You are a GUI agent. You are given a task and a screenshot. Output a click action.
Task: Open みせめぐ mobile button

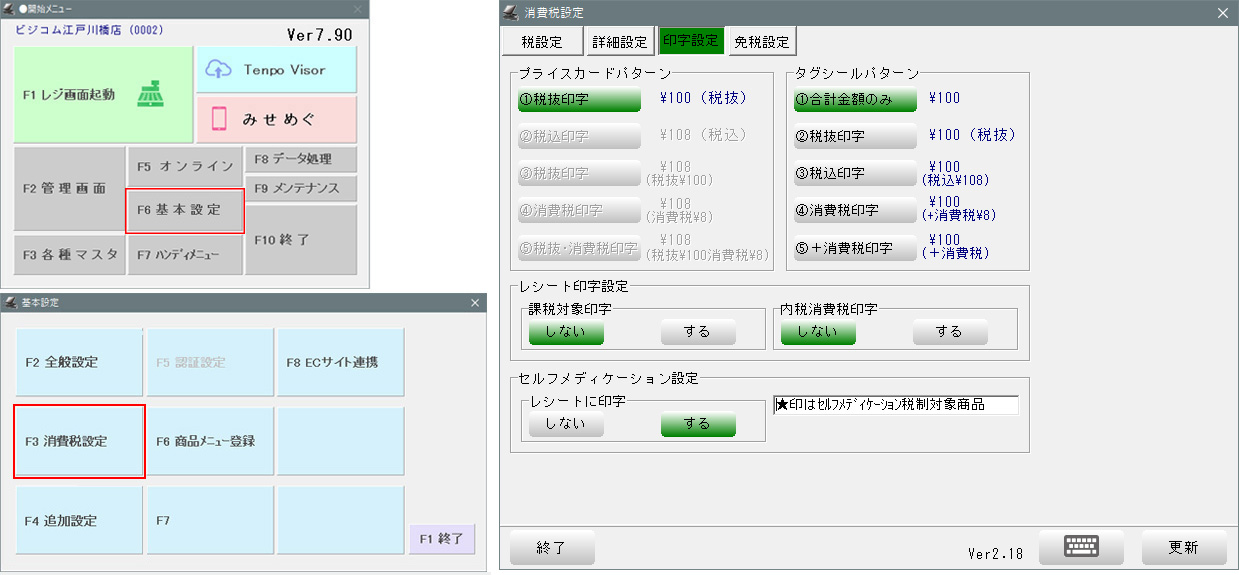point(276,119)
